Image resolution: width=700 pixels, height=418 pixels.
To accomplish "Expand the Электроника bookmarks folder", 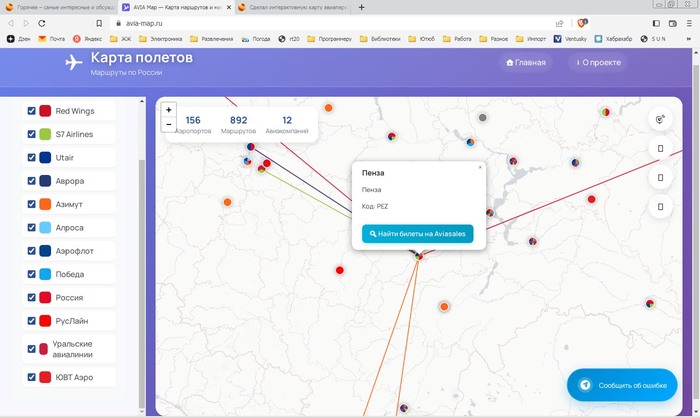I will click(161, 39).
